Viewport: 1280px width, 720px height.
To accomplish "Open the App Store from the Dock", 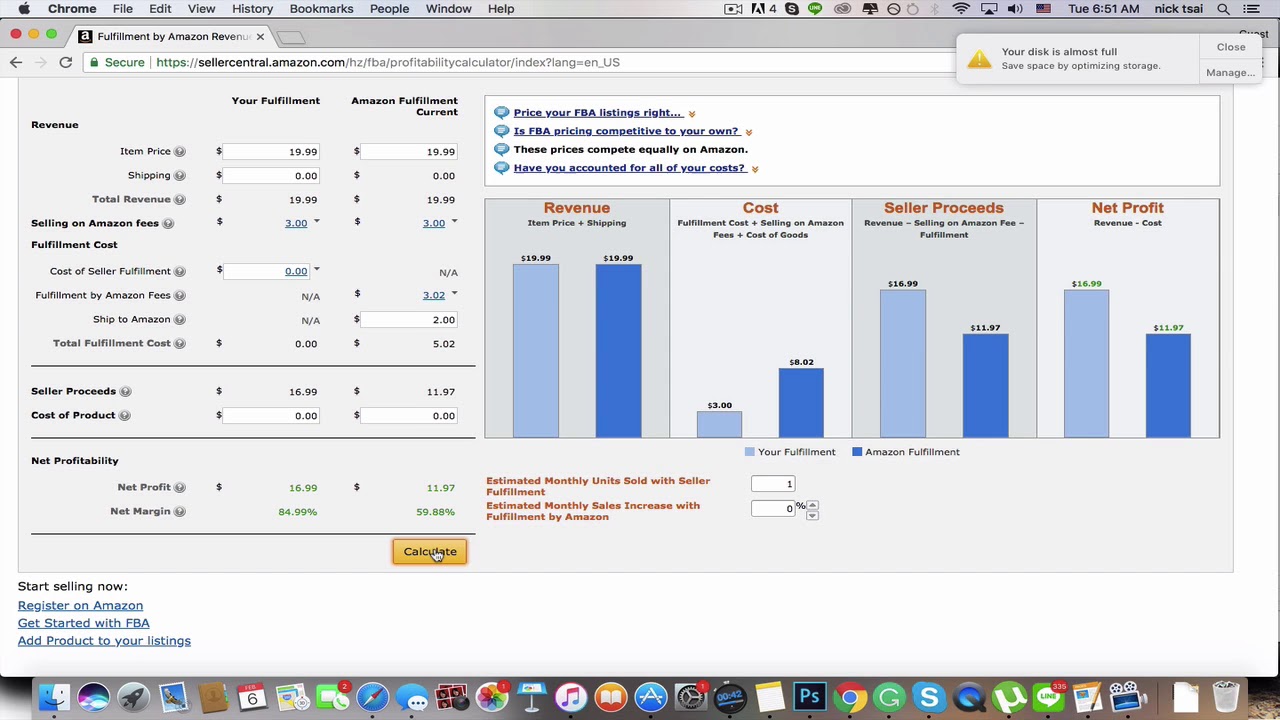I will 650,696.
